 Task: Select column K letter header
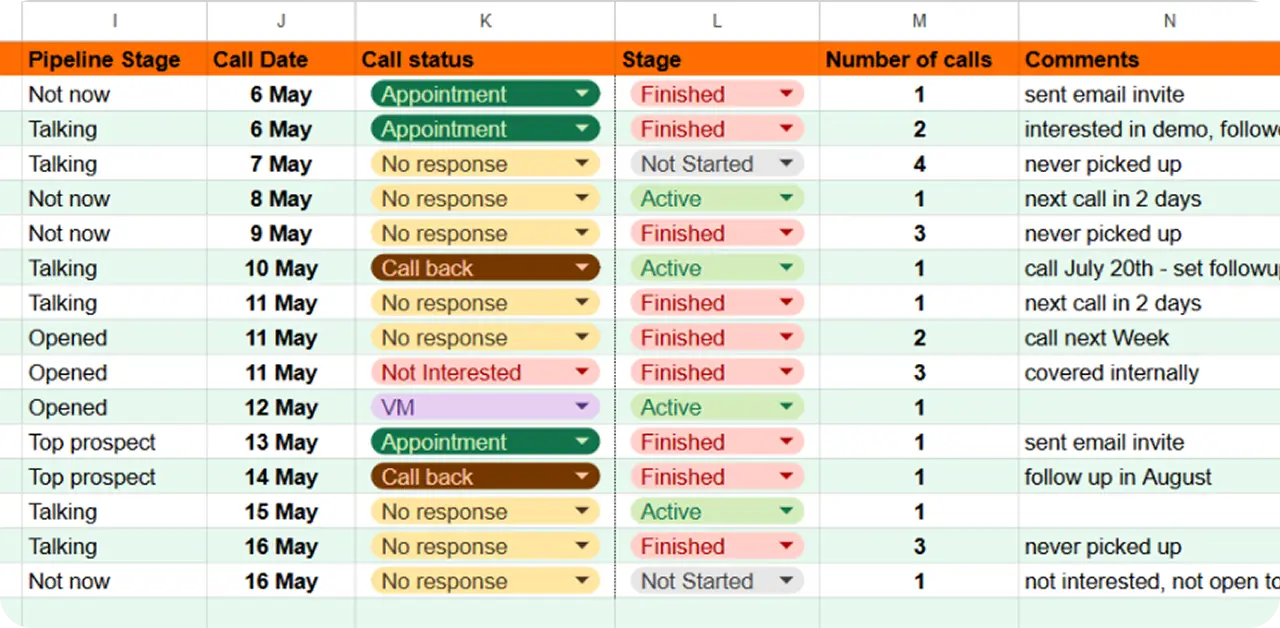pos(485,21)
